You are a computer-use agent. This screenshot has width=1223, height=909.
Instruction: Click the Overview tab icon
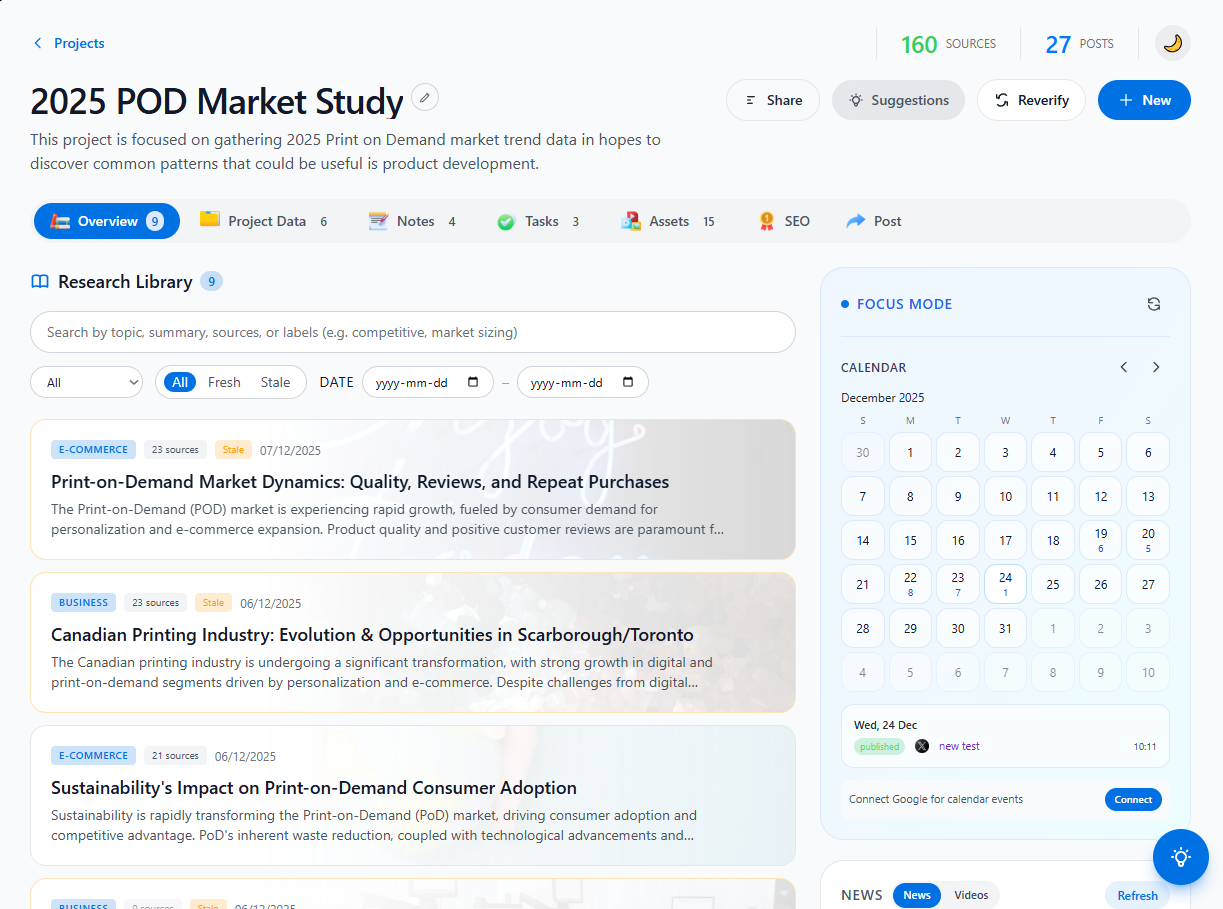60,221
